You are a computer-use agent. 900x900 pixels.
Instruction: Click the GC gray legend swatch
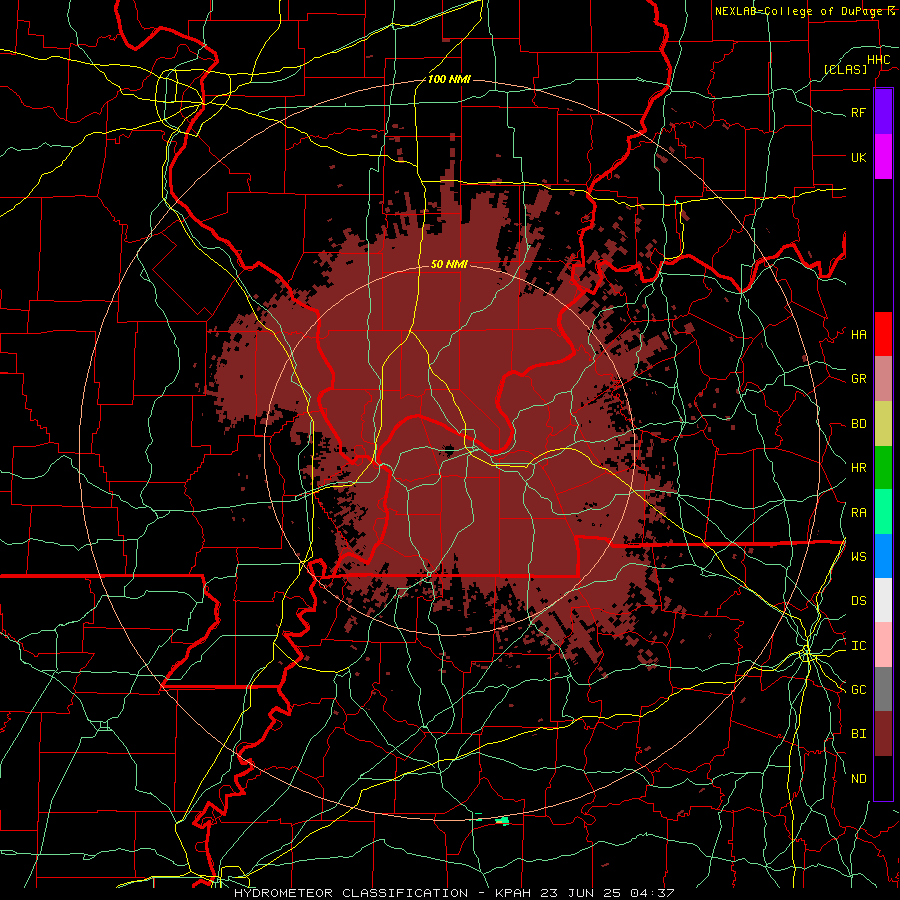[883, 689]
